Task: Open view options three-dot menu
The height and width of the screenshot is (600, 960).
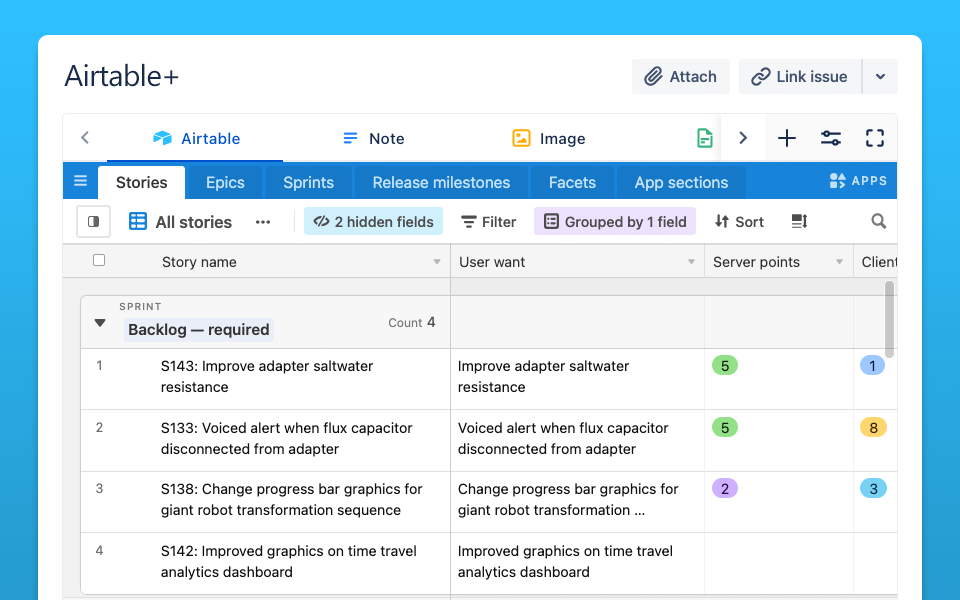Action: (263, 222)
